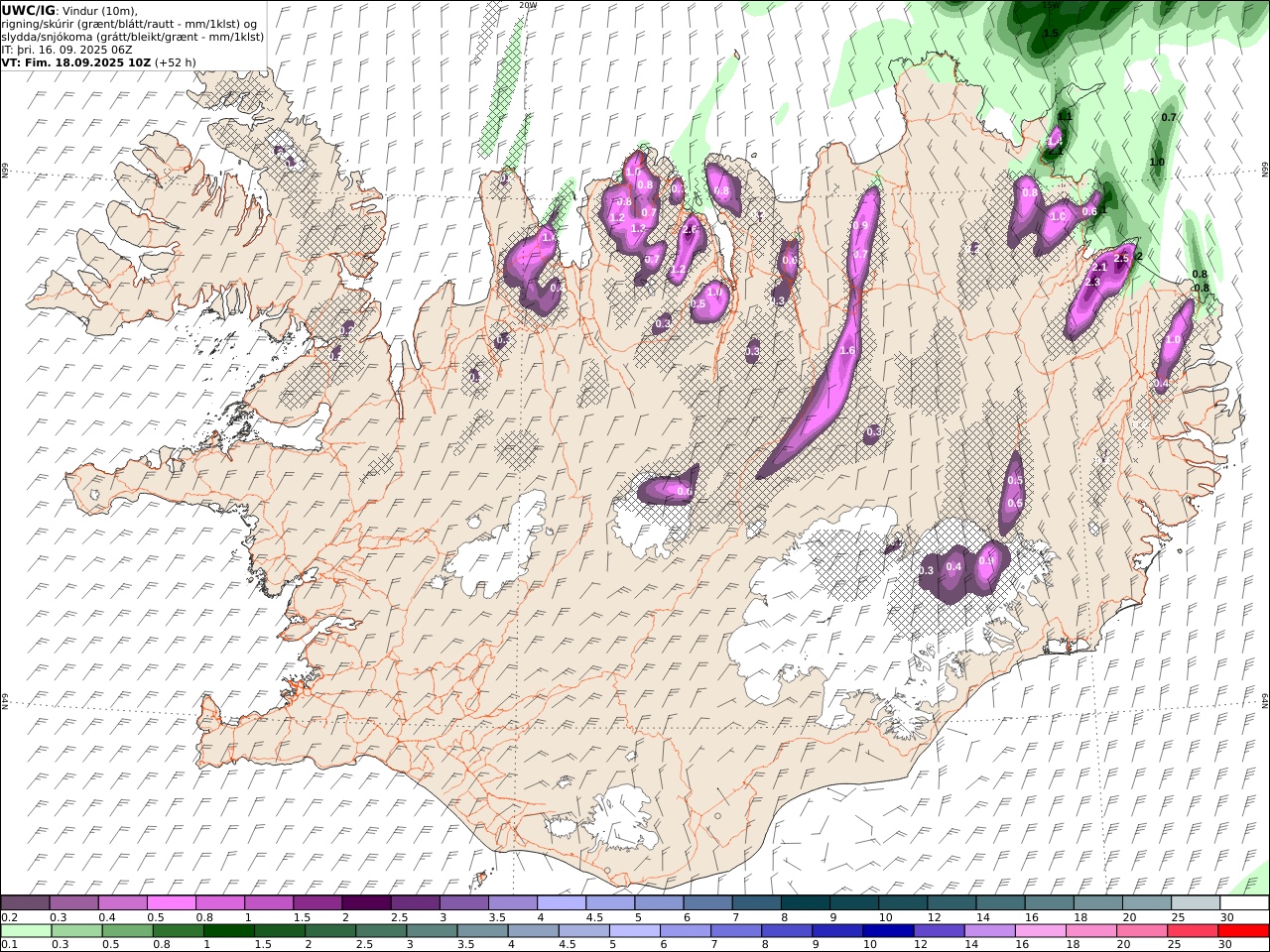Pick the rain-scale swatch starting at 9
This screenshot has height=952, width=1270.
coord(836,930)
